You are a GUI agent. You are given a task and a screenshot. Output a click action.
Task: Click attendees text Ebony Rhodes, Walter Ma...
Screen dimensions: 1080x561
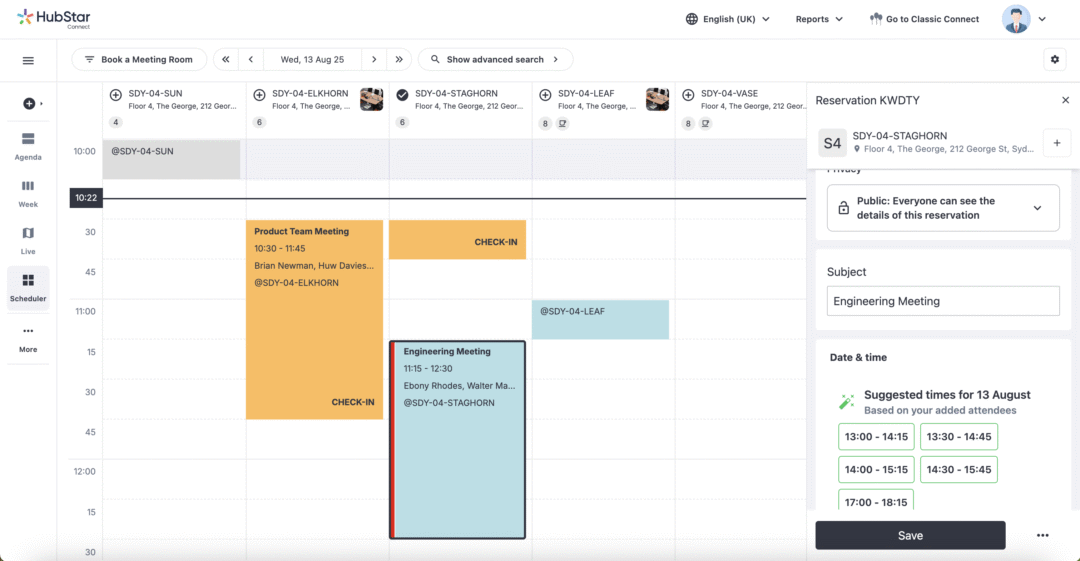tap(459, 385)
